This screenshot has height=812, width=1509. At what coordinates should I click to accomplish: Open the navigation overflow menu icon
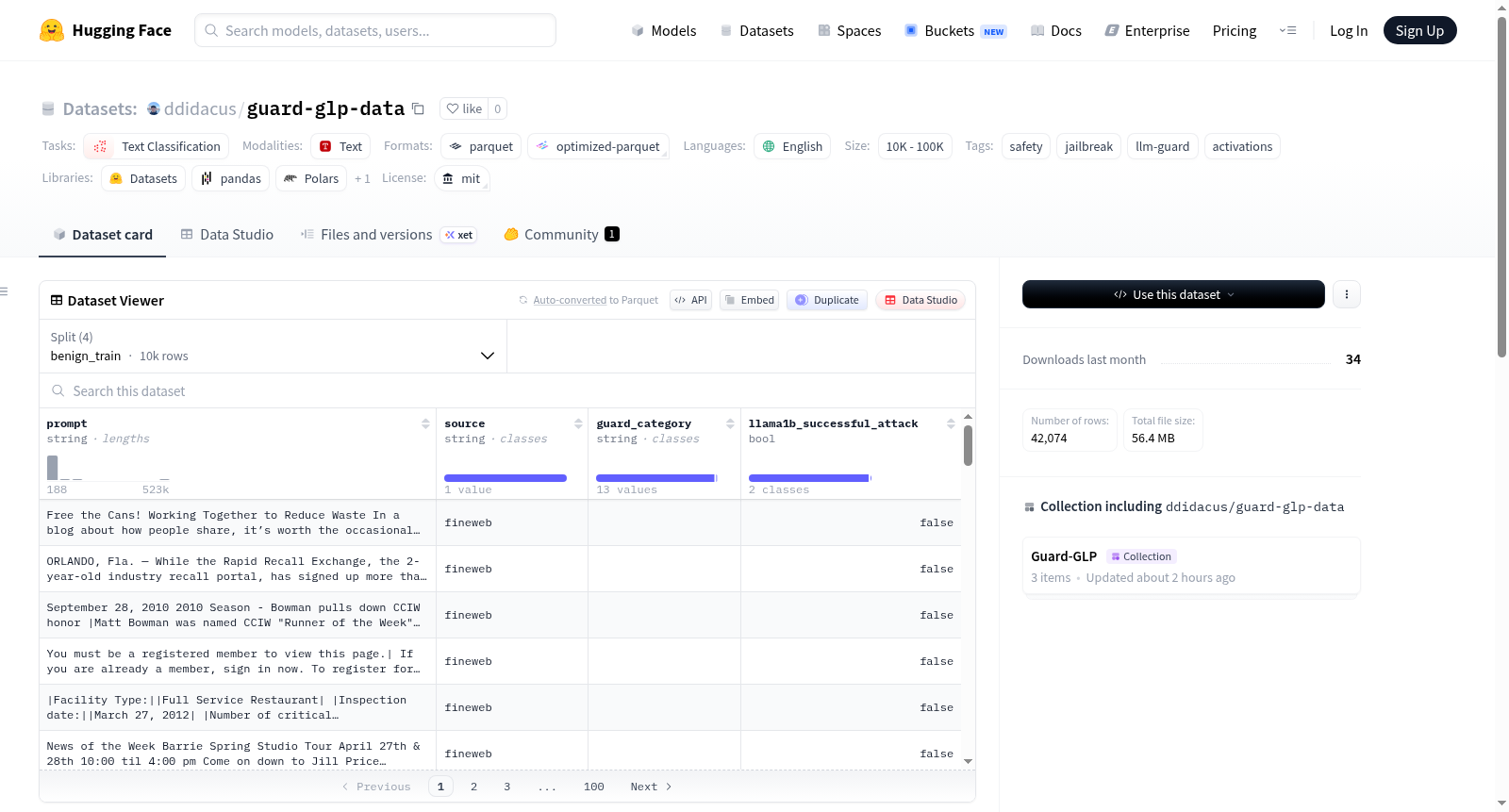[x=1287, y=30]
